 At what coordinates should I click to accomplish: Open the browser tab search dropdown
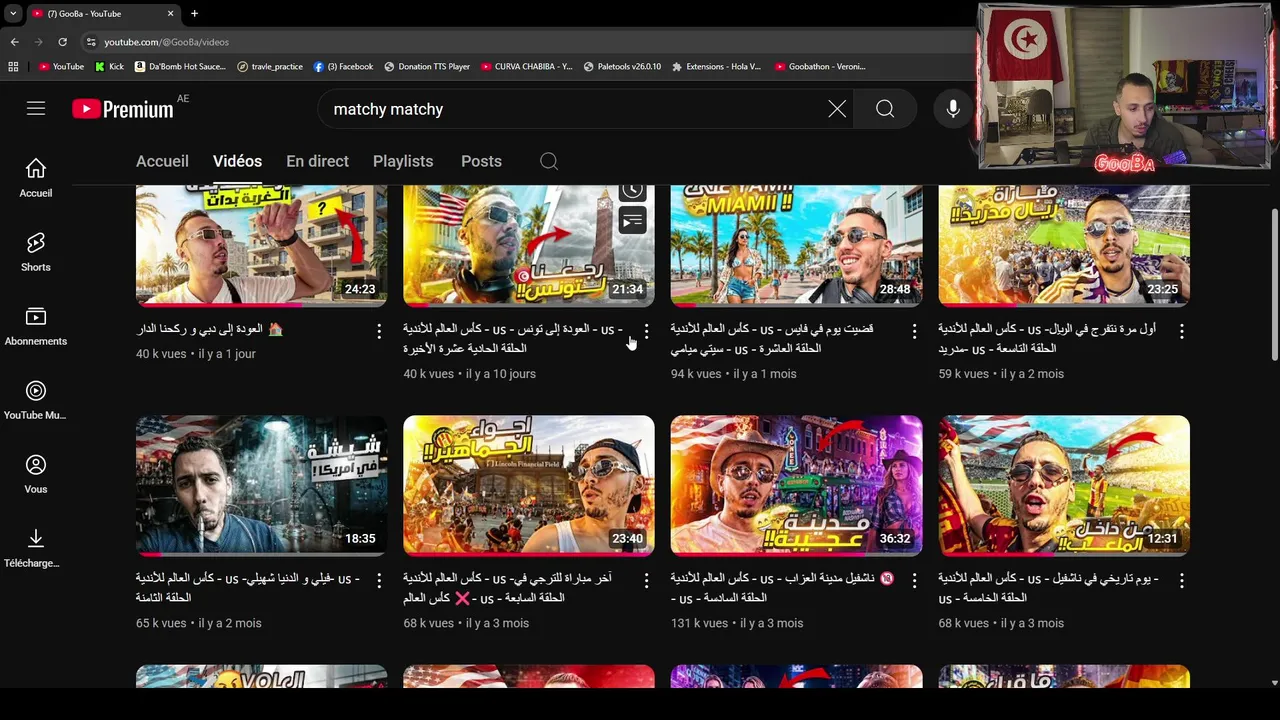point(12,13)
